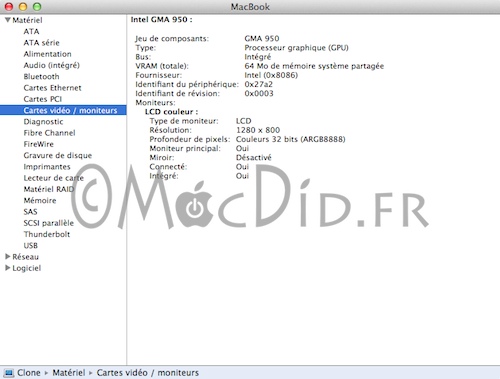Select SAS in the sidebar
The image size is (500, 379).
30,212
